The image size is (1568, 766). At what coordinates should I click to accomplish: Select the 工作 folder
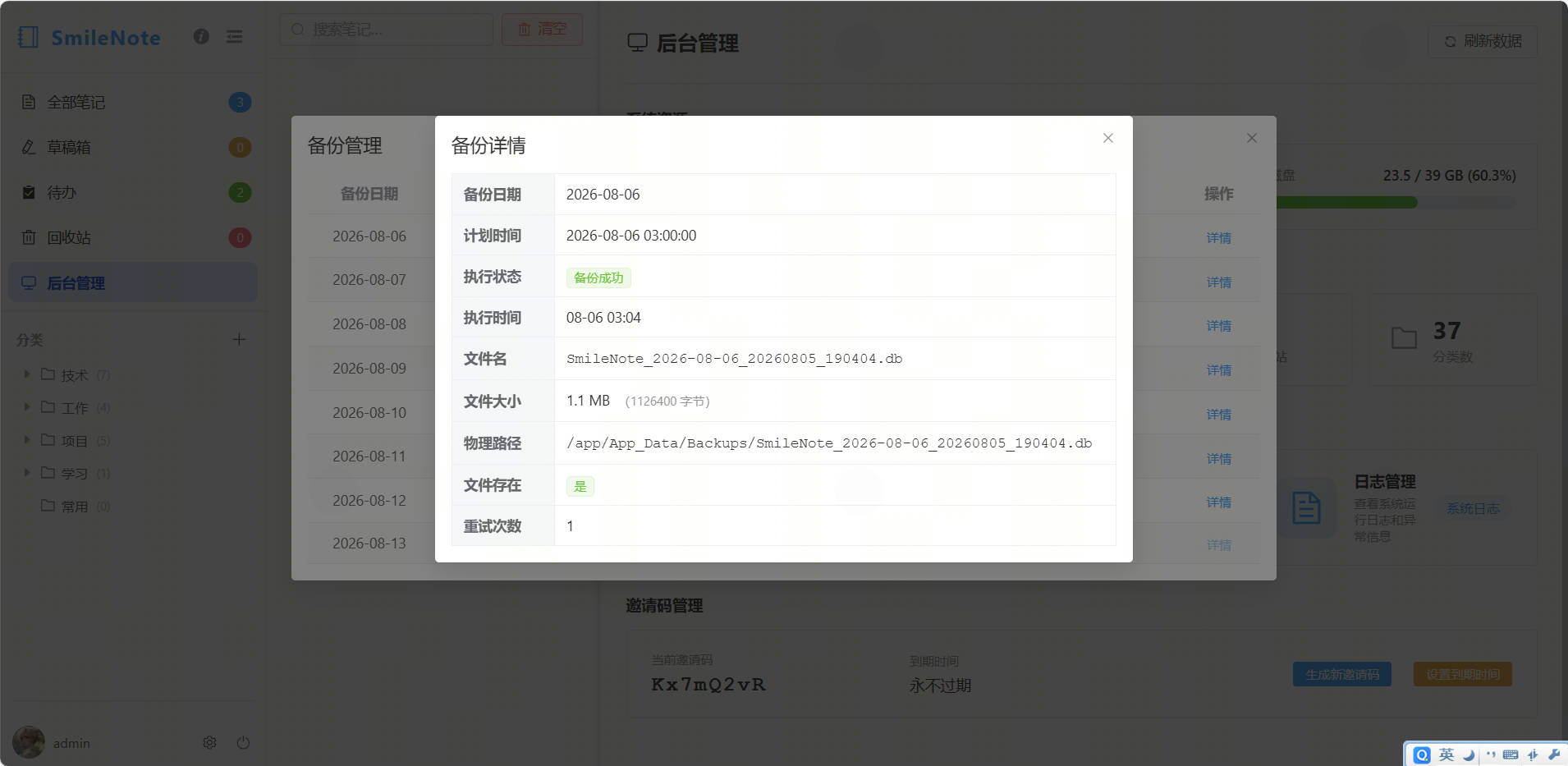point(75,408)
